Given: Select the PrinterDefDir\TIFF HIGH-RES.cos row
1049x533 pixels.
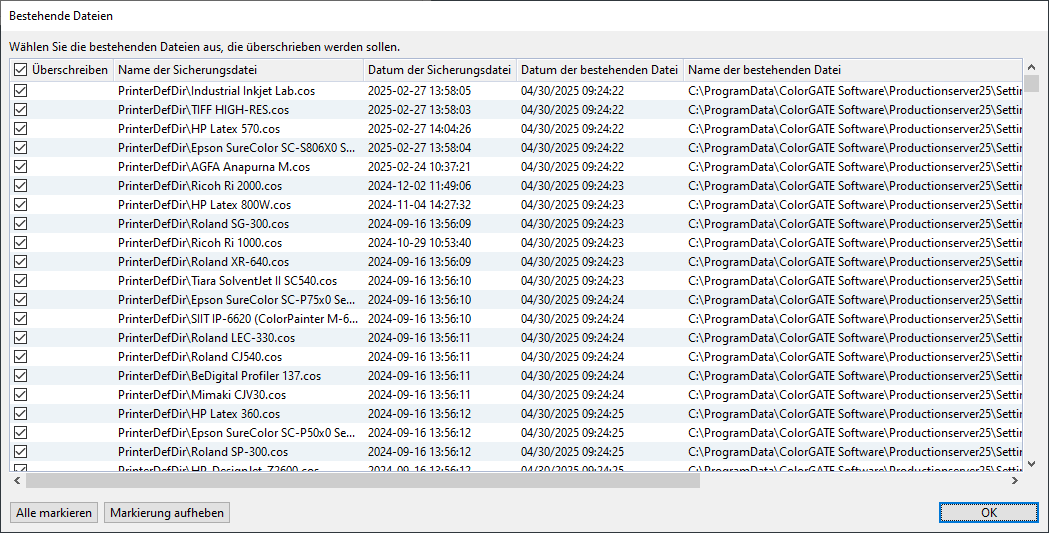Looking at the screenshot, I should 203,110.
